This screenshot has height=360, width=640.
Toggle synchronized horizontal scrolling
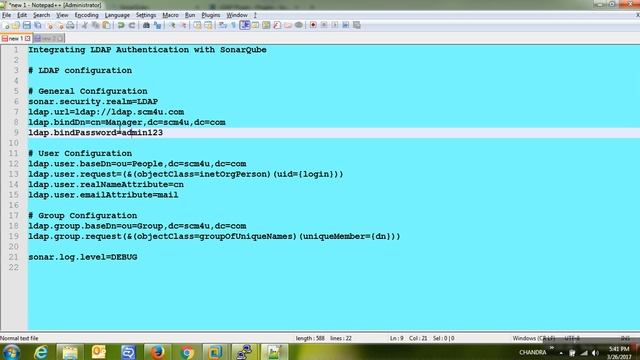pyautogui.click(x=209, y=25)
